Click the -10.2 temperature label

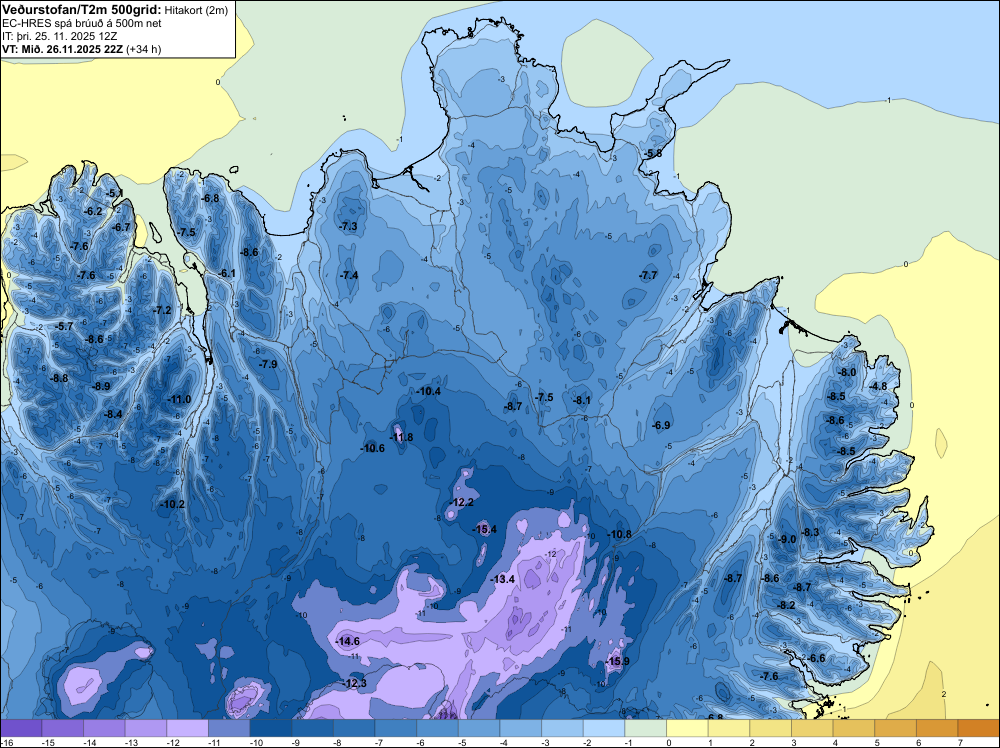pos(172,504)
